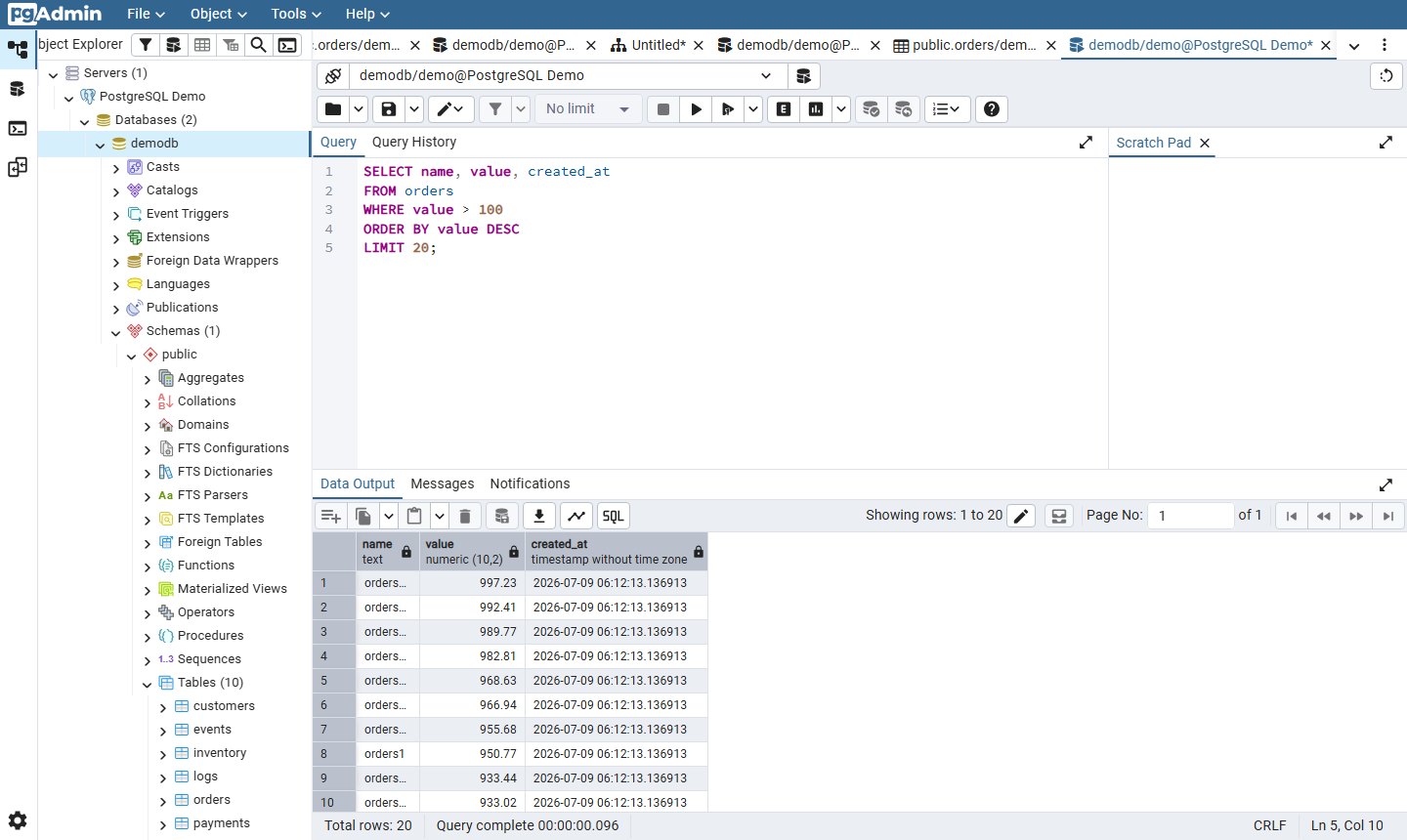Image resolution: width=1407 pixels, height=840 pixels.
Task: Go to the first results page
Action: point(1292,516)
